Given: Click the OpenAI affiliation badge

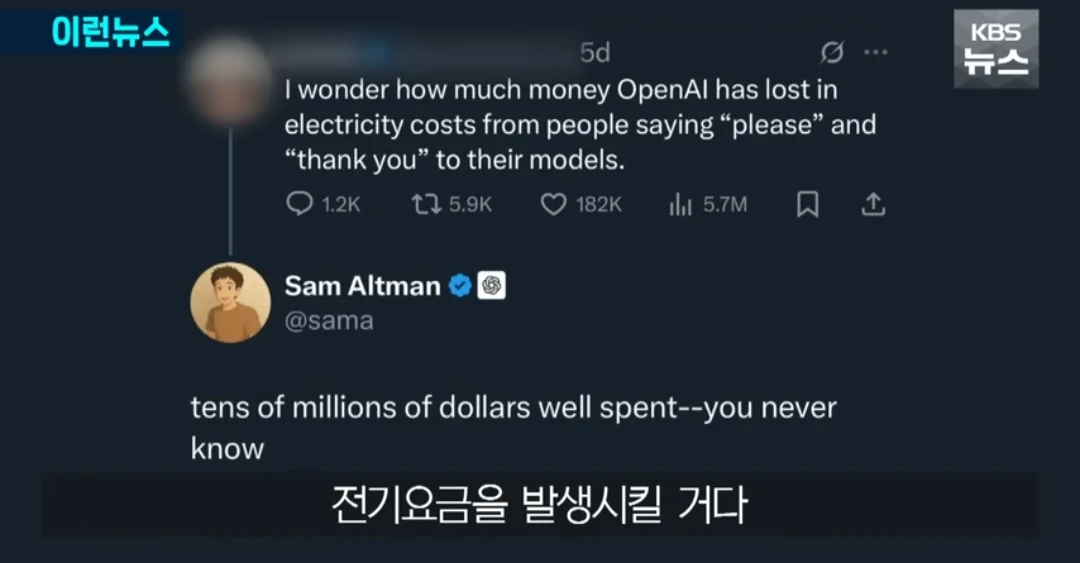Looking at the screenshot, I should 491,285.
